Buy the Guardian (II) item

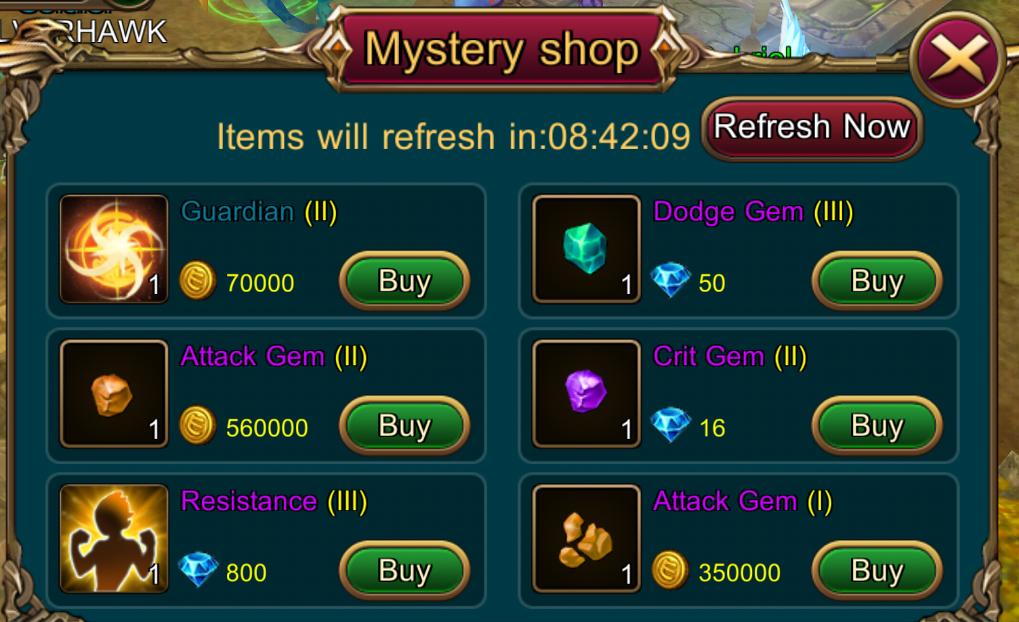click(x=404, y=281)
